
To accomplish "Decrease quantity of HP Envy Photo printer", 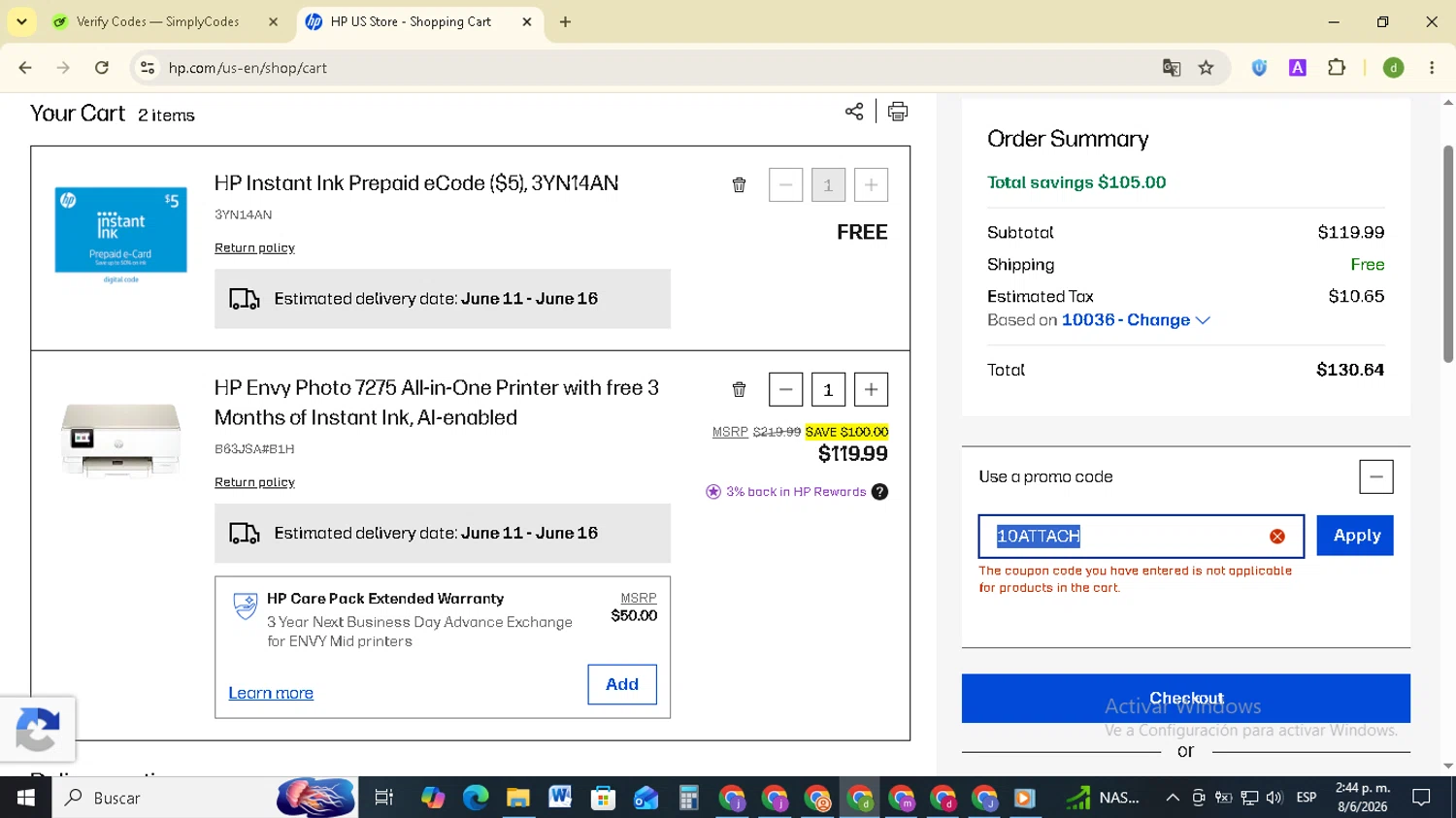I will click(785, 390).
